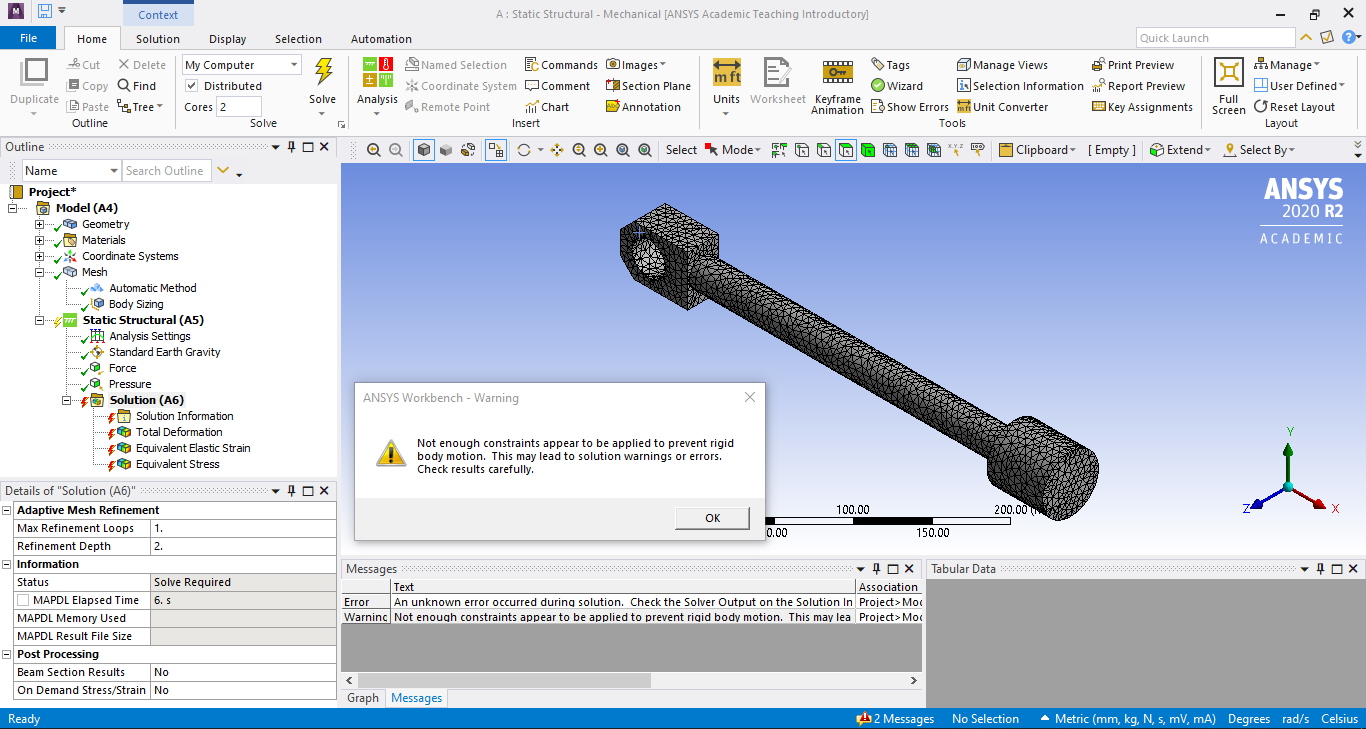Viewport: 1366px width, 729px height.
Task: Close the ANSYS Workbench warning dialog
Action: tap(750, 397)
